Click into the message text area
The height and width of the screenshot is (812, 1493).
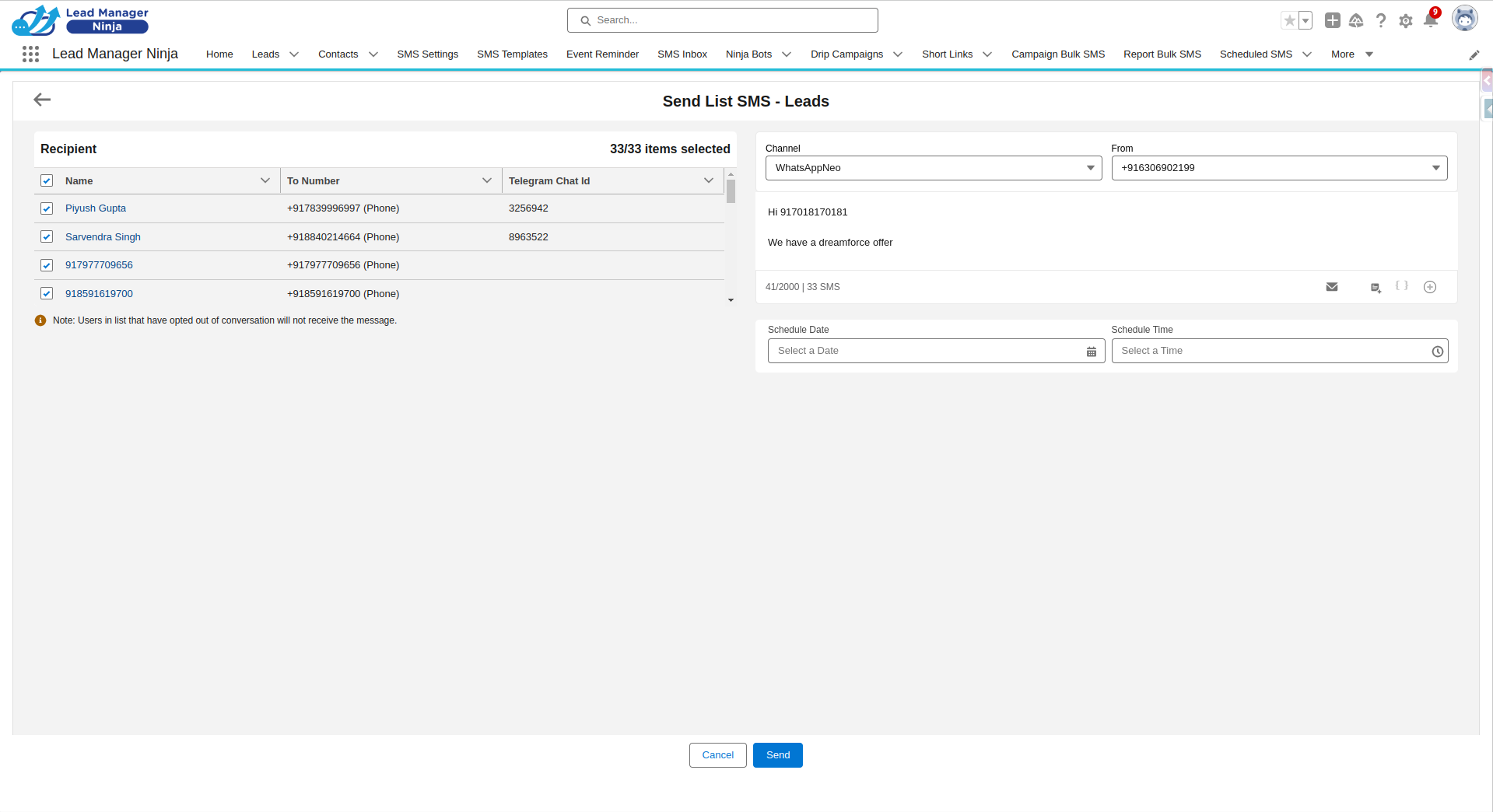[1107, 231]
